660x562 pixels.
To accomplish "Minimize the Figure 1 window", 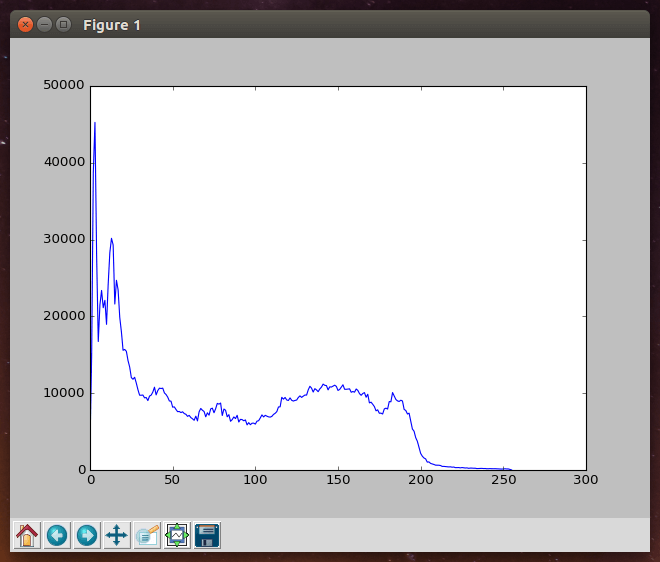I will pos(45,24).
